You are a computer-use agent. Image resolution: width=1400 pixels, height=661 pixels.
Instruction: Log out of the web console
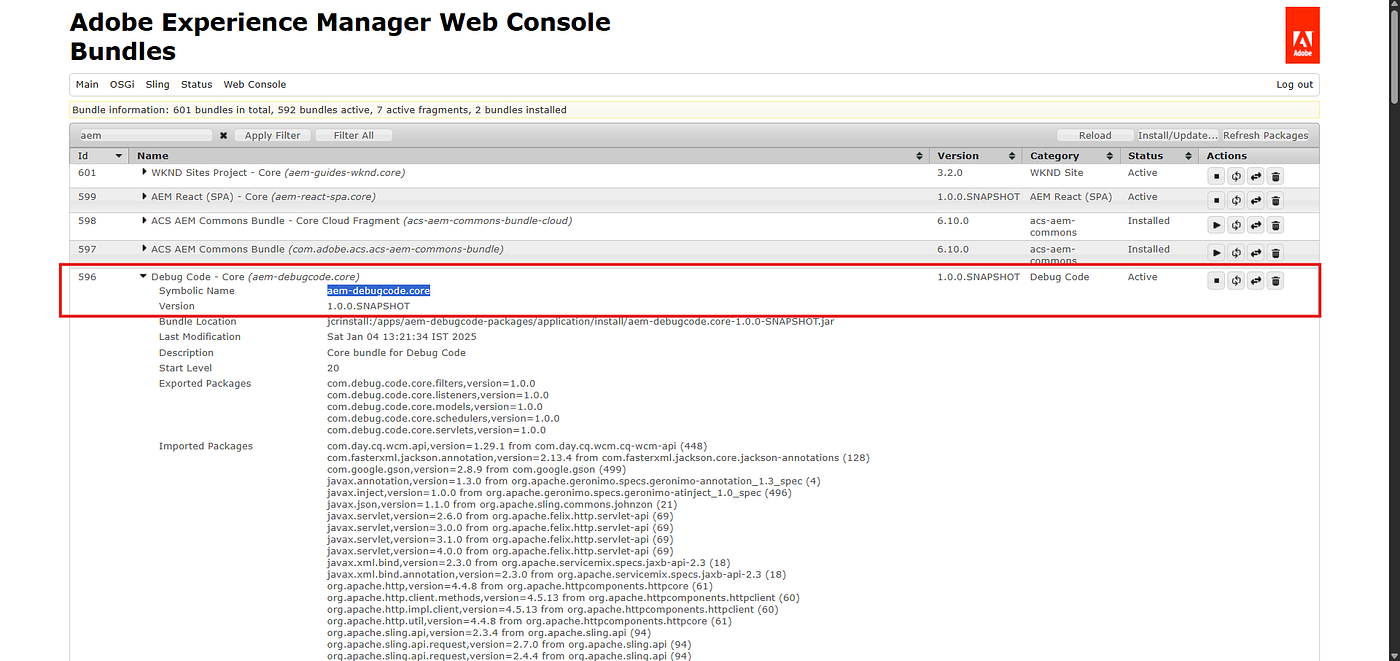1295,85
